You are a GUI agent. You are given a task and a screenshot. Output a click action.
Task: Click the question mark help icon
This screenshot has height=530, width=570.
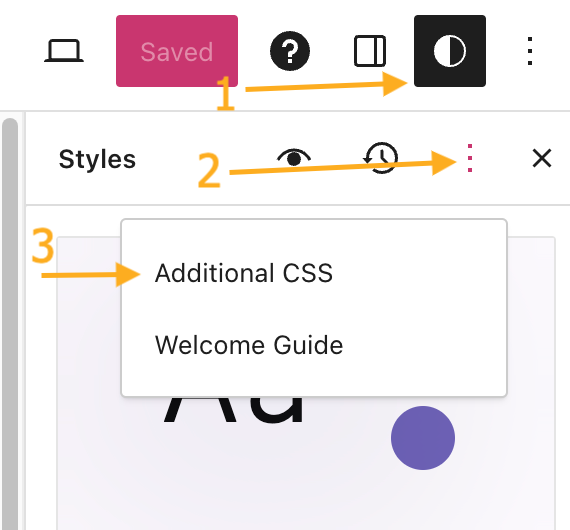290,51
